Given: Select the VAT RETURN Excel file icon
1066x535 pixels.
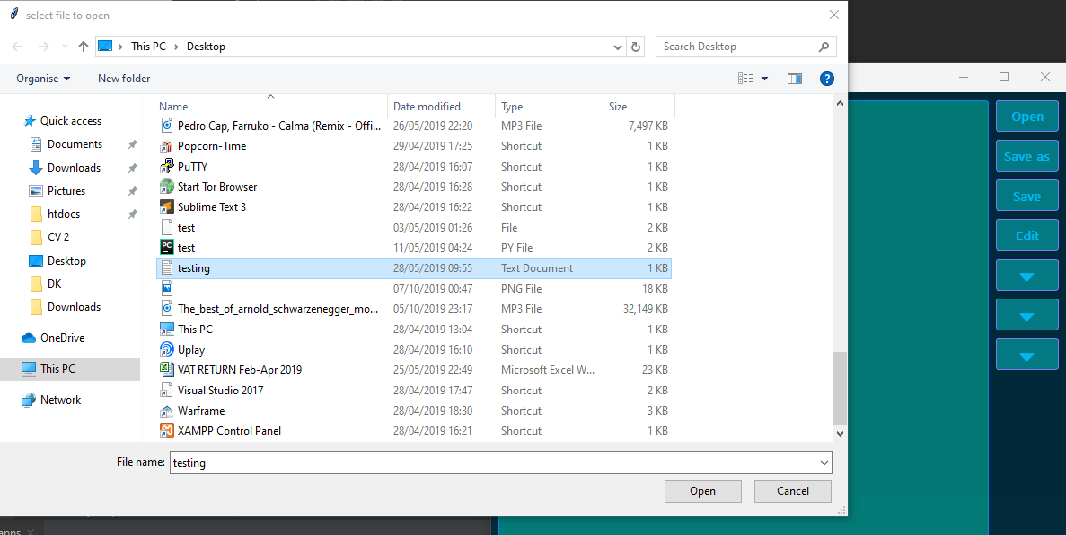Looking at the screenshot, I should 168,370.
